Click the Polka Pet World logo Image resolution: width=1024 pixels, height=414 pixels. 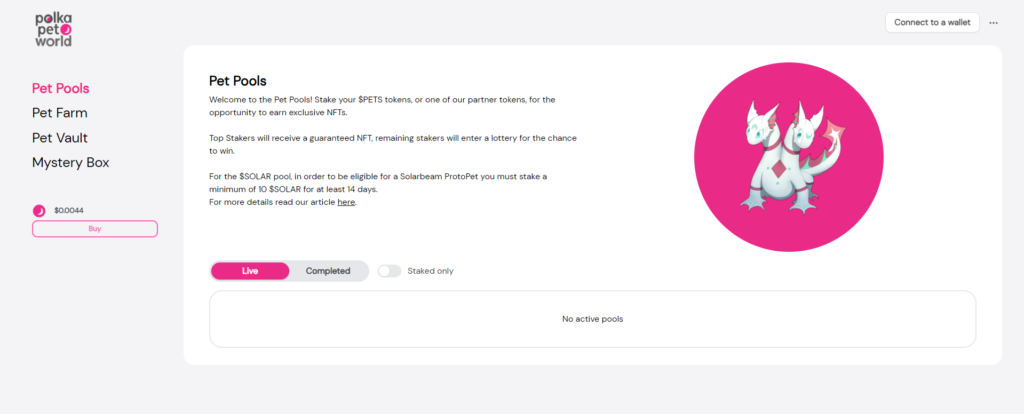pos(54,29)
